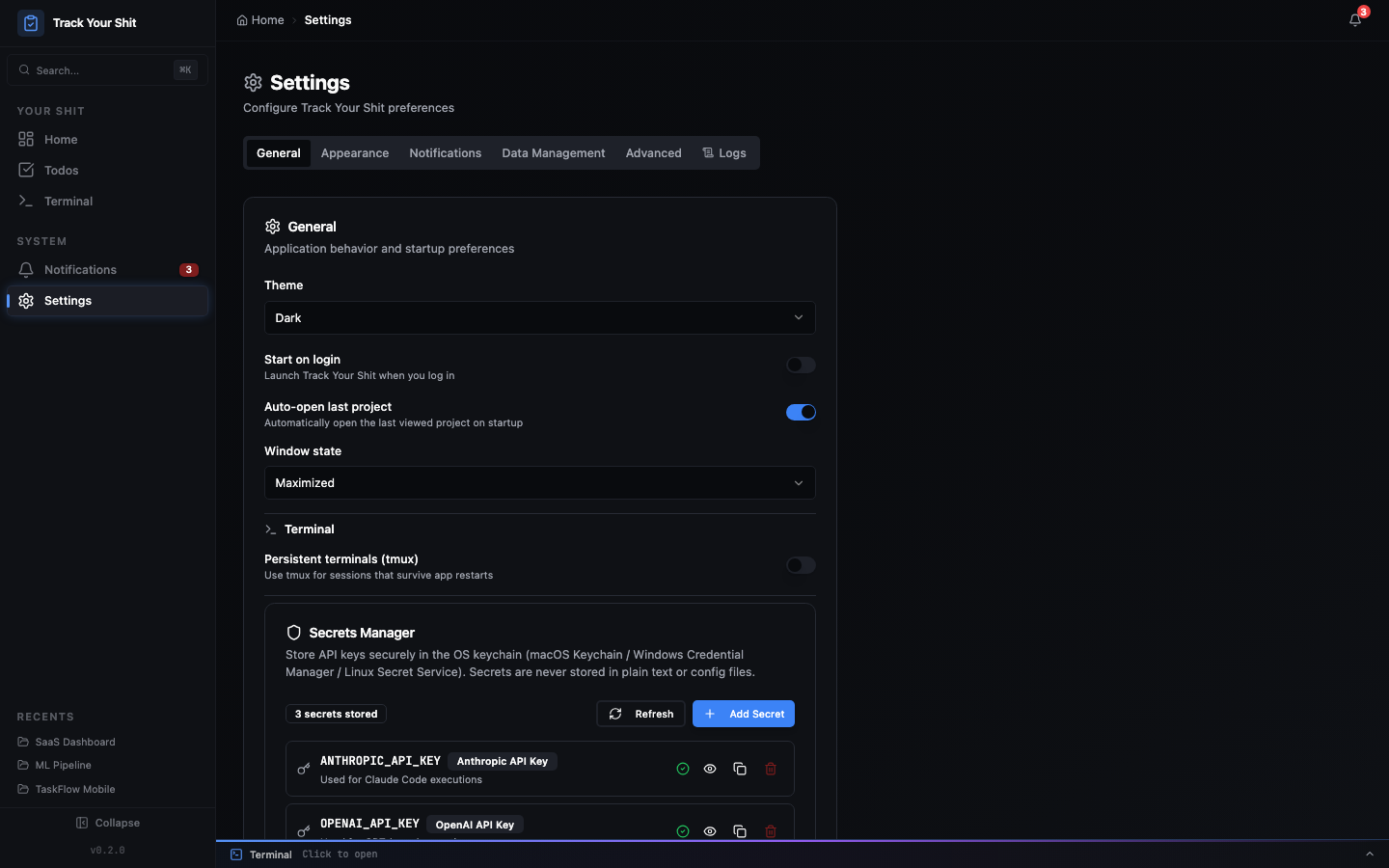Viewport: 1389px width, 868px height.
Task: Open the terminal from the bottom status bar
Action: (270, 854)
